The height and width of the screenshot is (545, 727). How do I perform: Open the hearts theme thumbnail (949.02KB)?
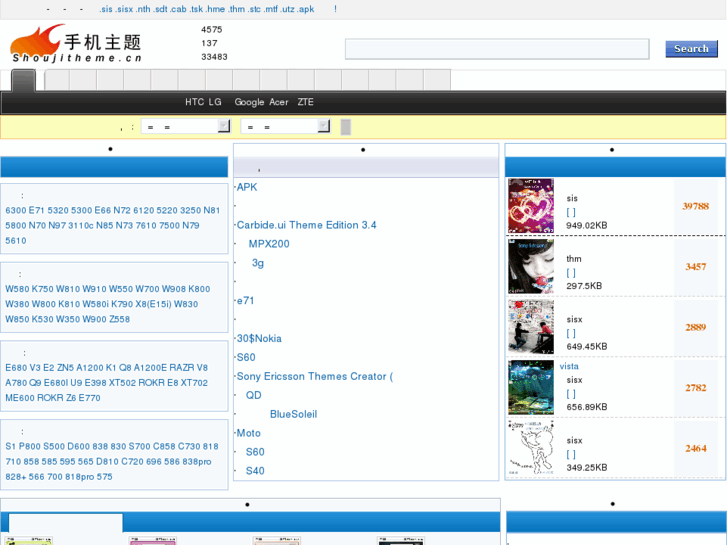531,206
